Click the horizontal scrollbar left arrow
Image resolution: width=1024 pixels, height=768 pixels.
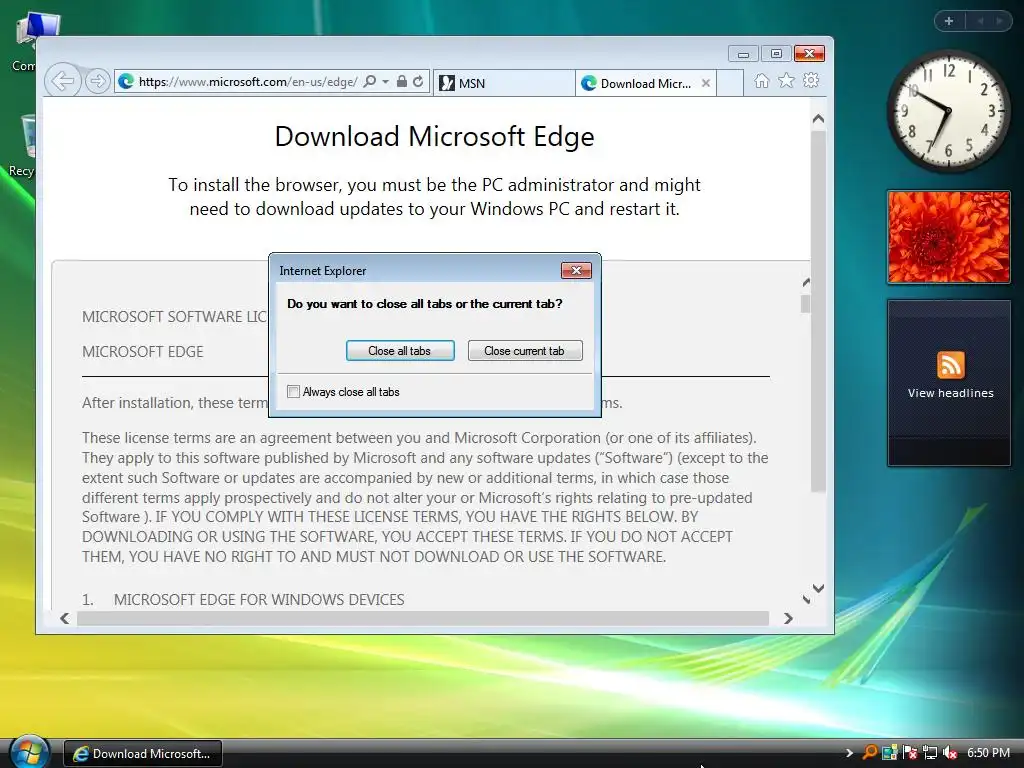coord(64,618)
